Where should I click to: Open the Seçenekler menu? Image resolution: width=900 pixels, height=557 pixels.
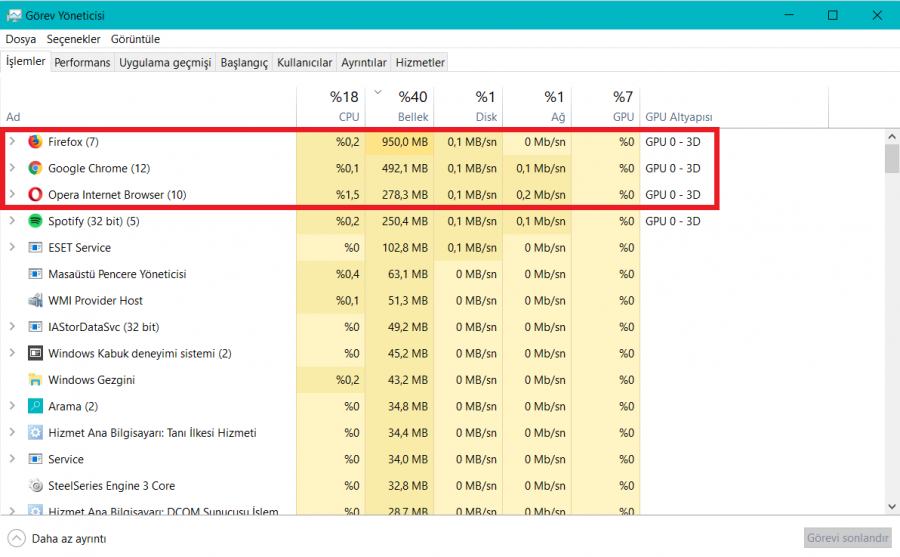(74, 39)
